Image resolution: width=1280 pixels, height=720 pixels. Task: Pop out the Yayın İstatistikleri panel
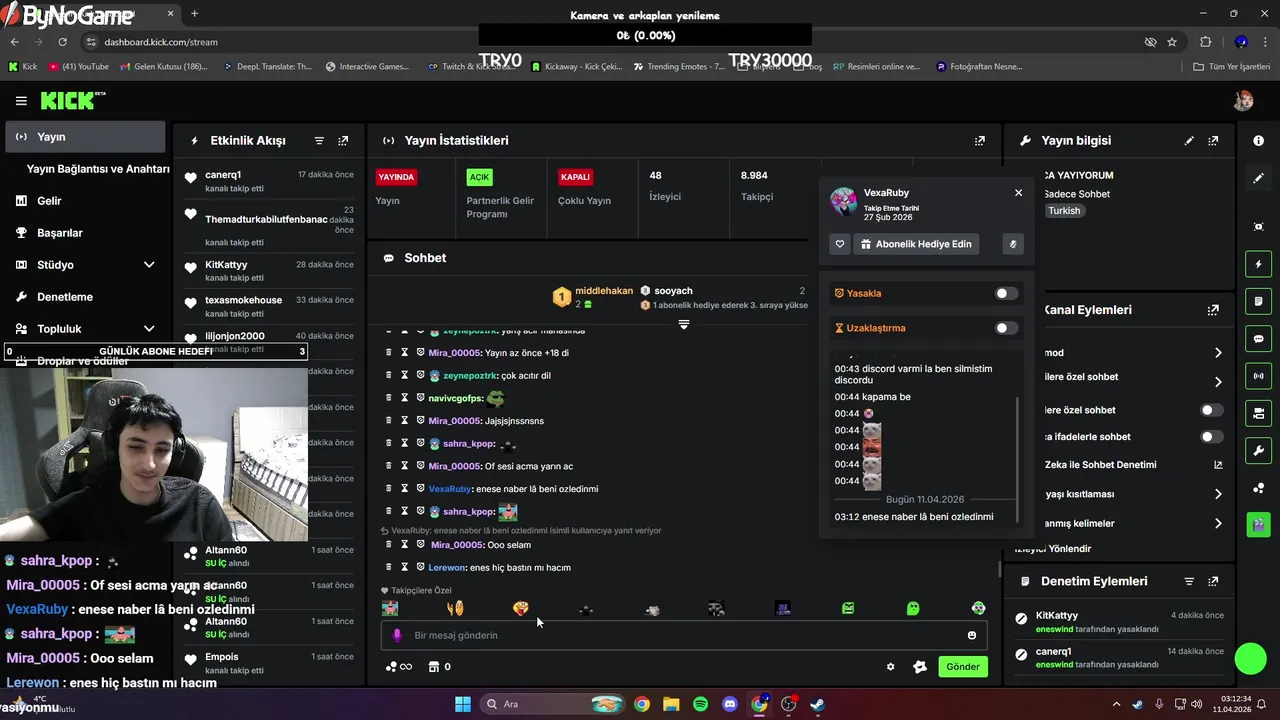pos(980,141)
